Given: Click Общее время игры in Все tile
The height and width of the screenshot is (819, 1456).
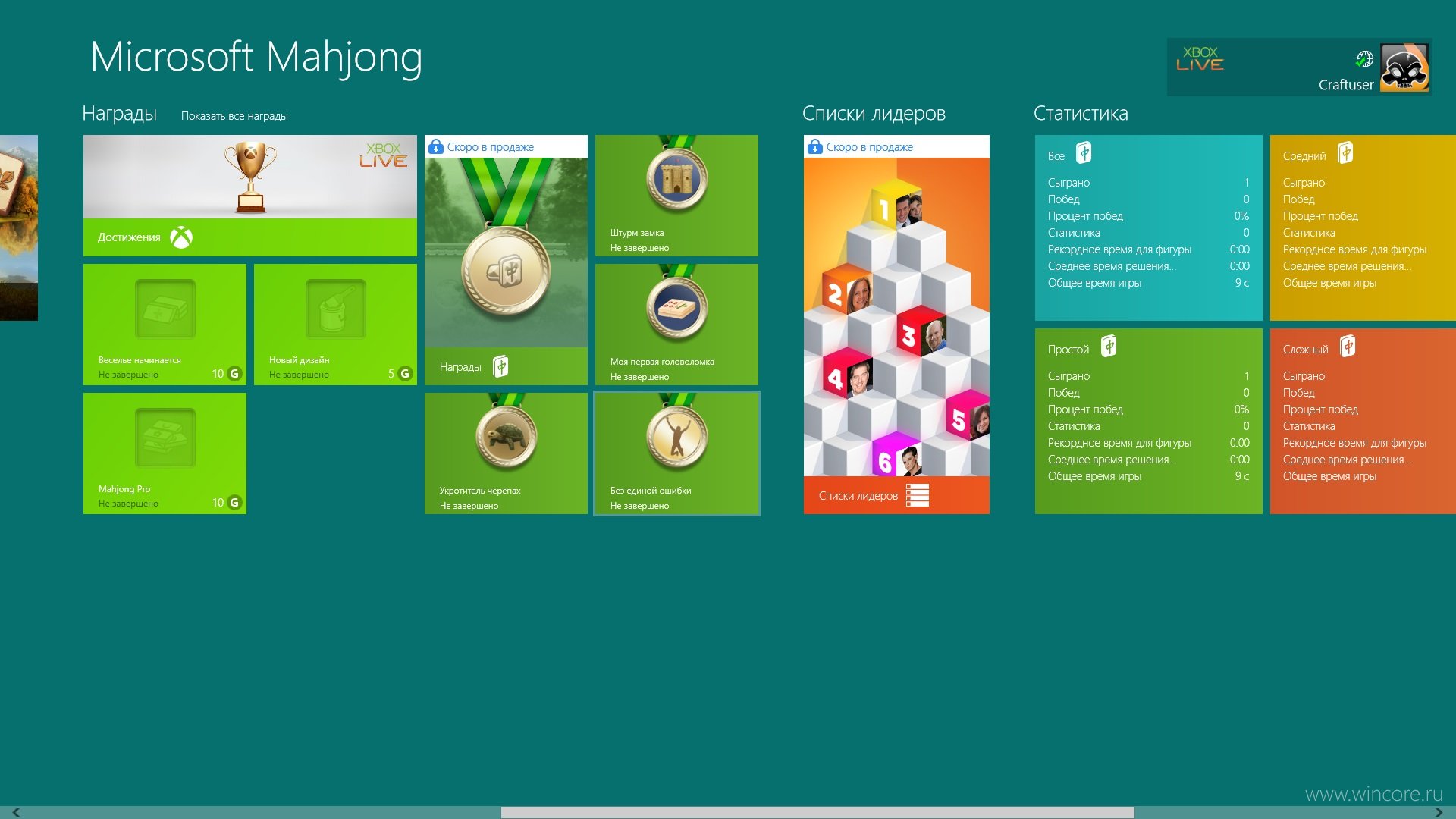Looking at the screenshot, I should (x=1094, y=283).
